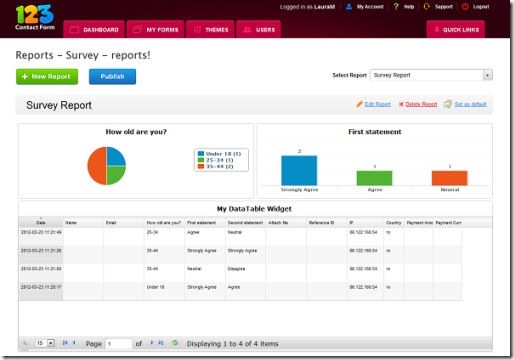Image resolution: width=514 pixels, height=360 pixels.
Task: Click the 'How old are you?' column header
Action: [x=164, y=222]
